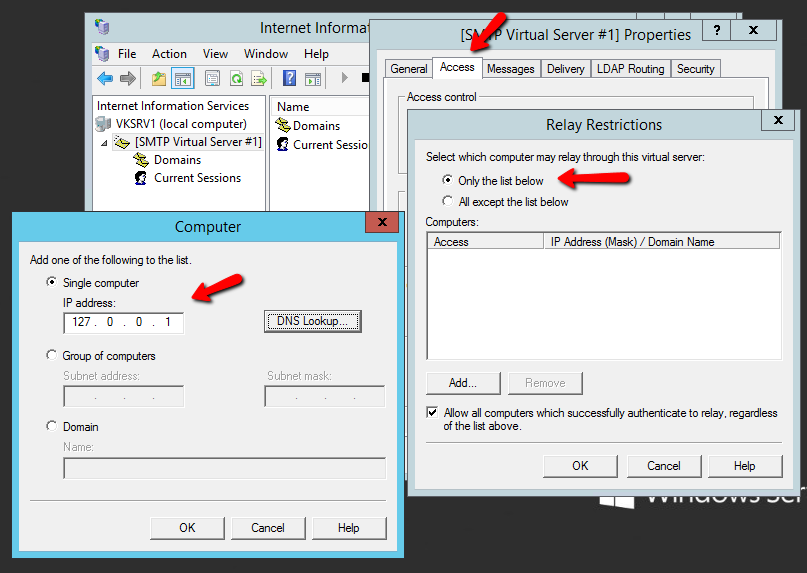
Task: Click the blue Help question mark toolbar icon
Action: pos(290,78)
